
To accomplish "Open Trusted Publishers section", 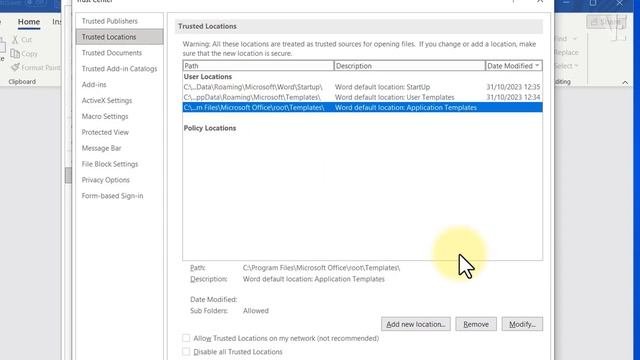I will (x=109, y=21).
